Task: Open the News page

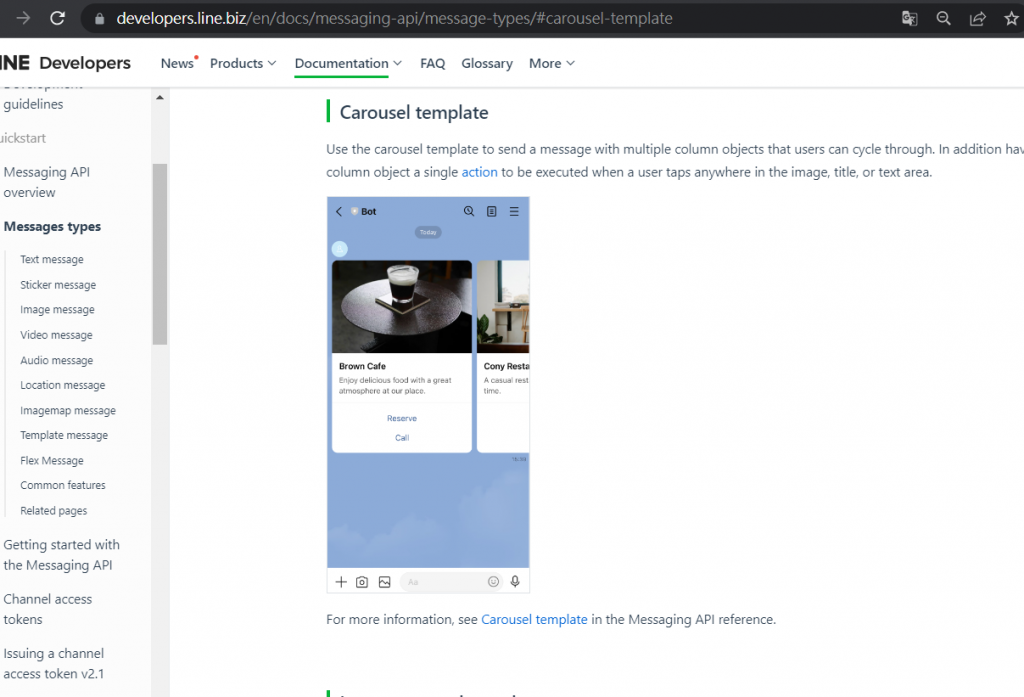Action: 177,63
